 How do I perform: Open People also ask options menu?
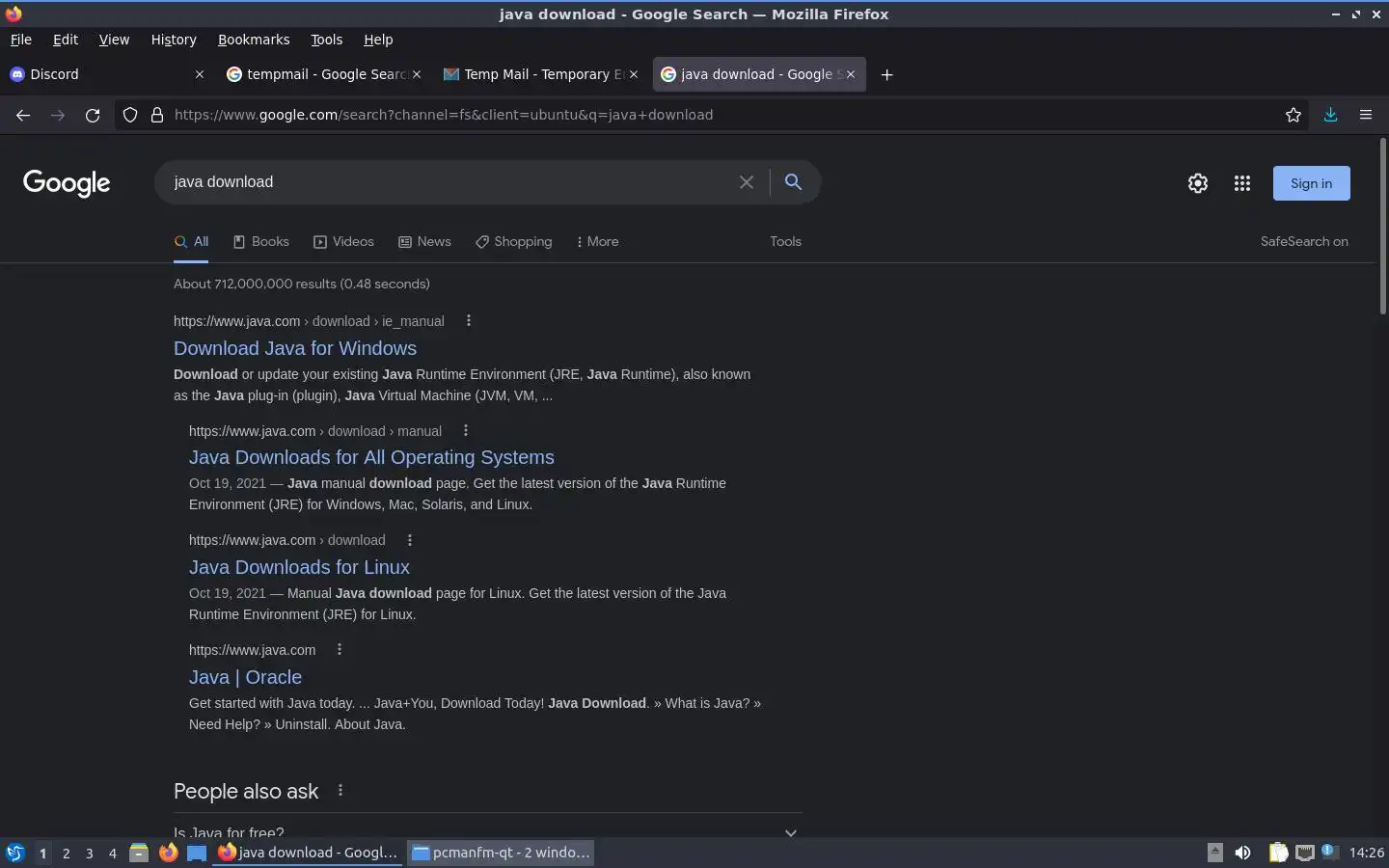coord(340,791)
